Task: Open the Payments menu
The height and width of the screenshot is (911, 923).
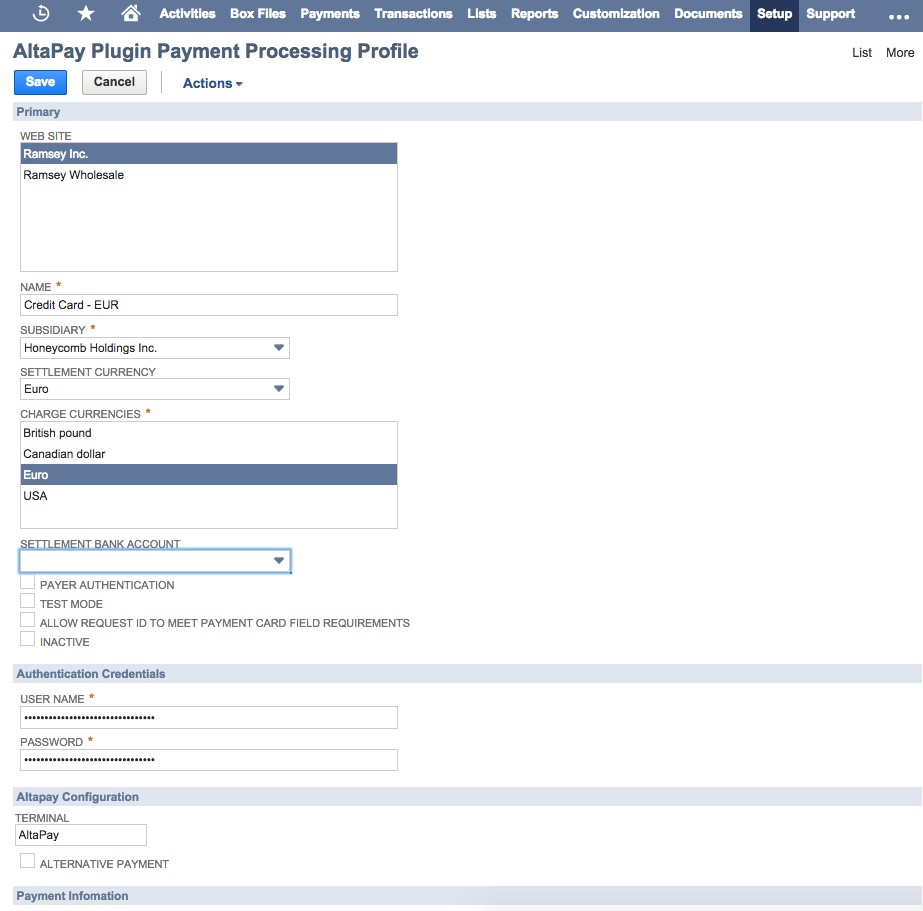Action: click(x=329, y=14)
